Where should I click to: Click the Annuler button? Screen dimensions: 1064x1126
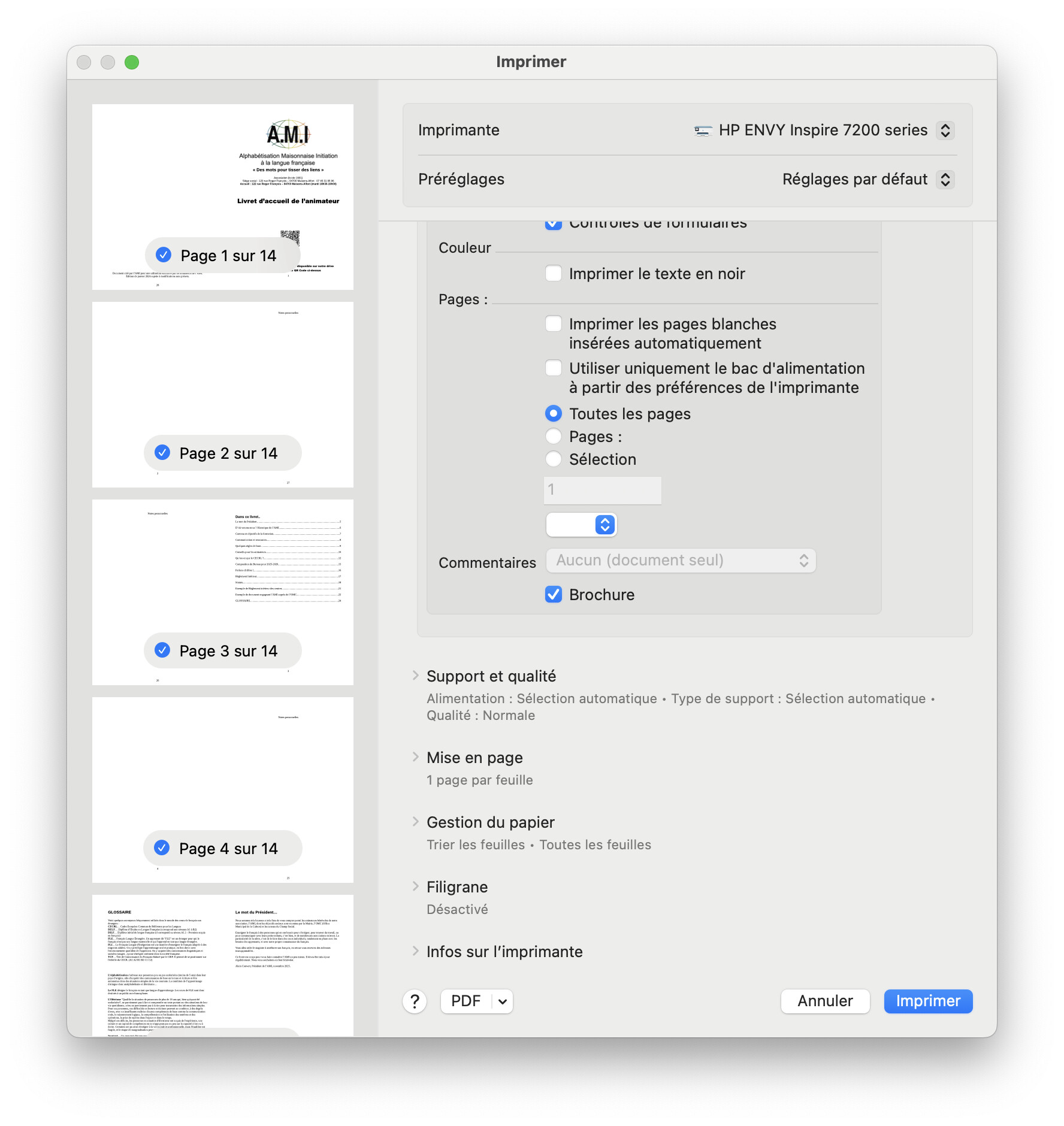[x=825, y=1001]
